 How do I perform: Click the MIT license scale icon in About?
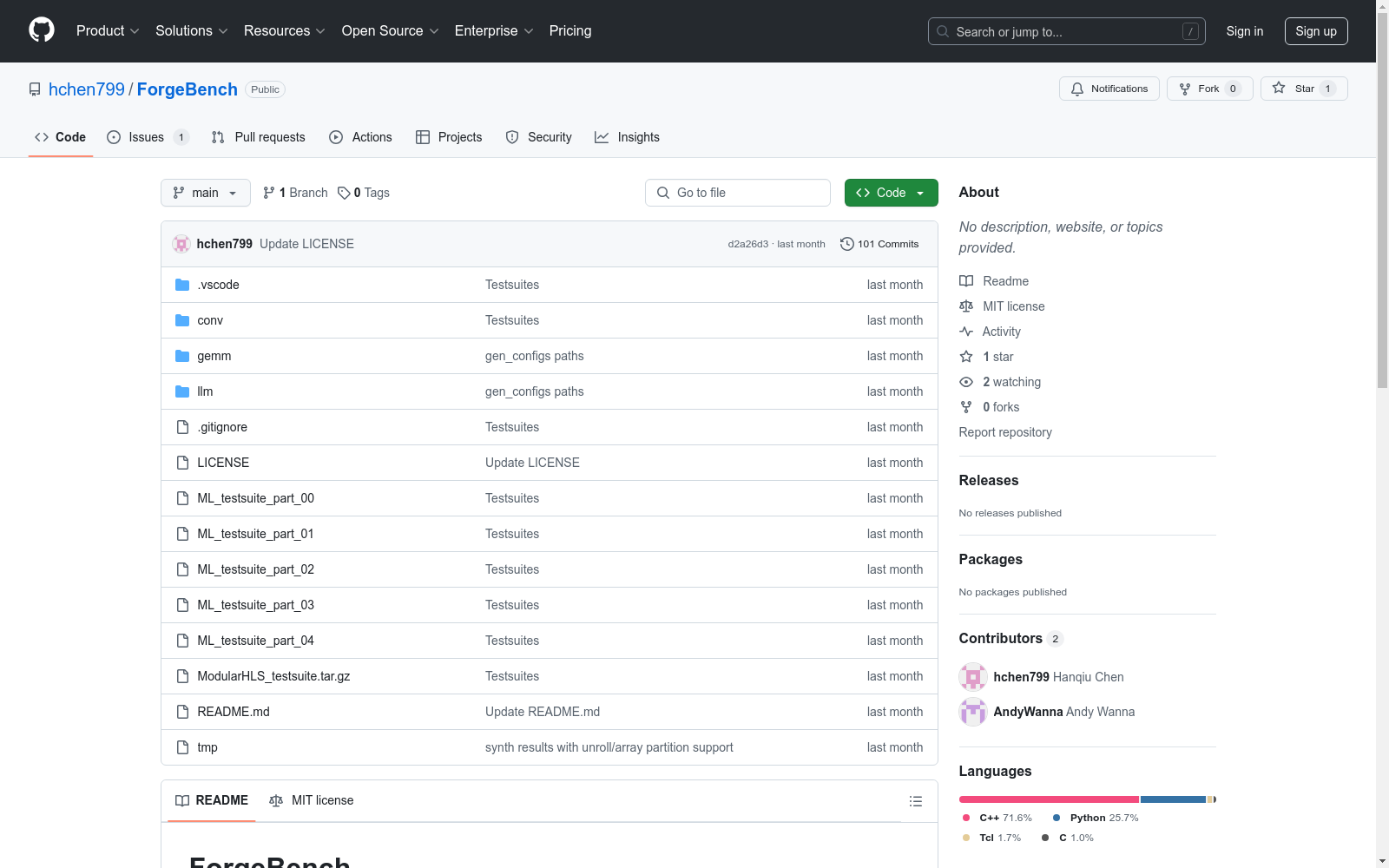point(966,306)
